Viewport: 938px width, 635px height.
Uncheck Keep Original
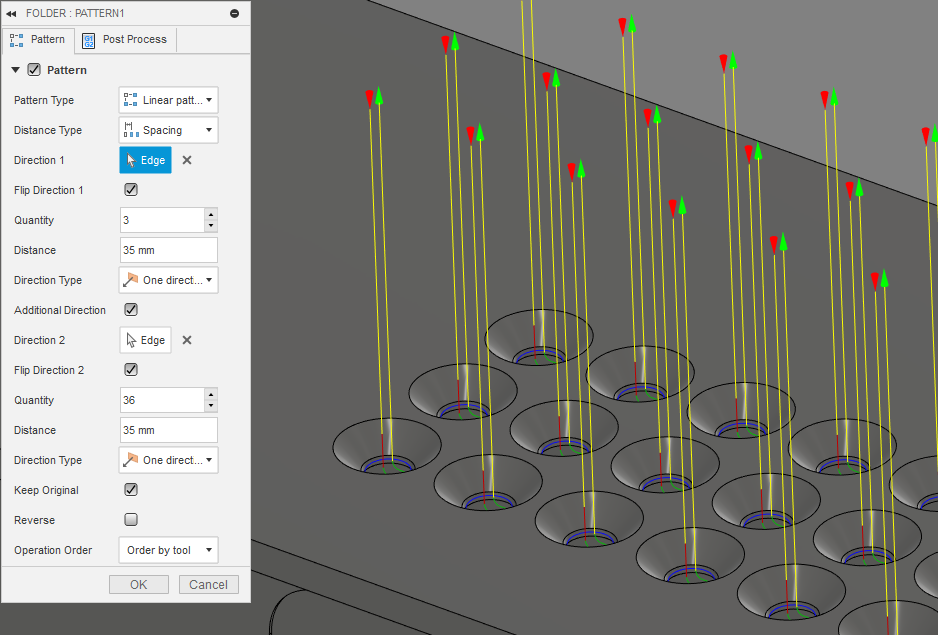tap(130, 489)
